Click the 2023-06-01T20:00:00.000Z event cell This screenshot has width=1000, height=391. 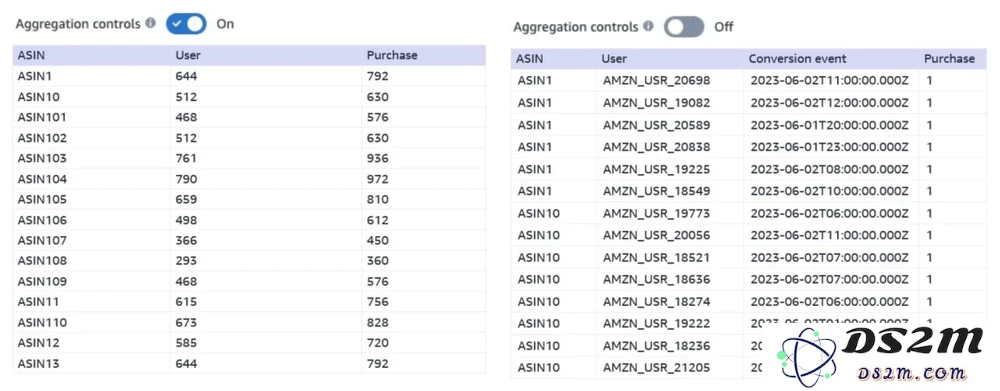[x=829, y=125]
